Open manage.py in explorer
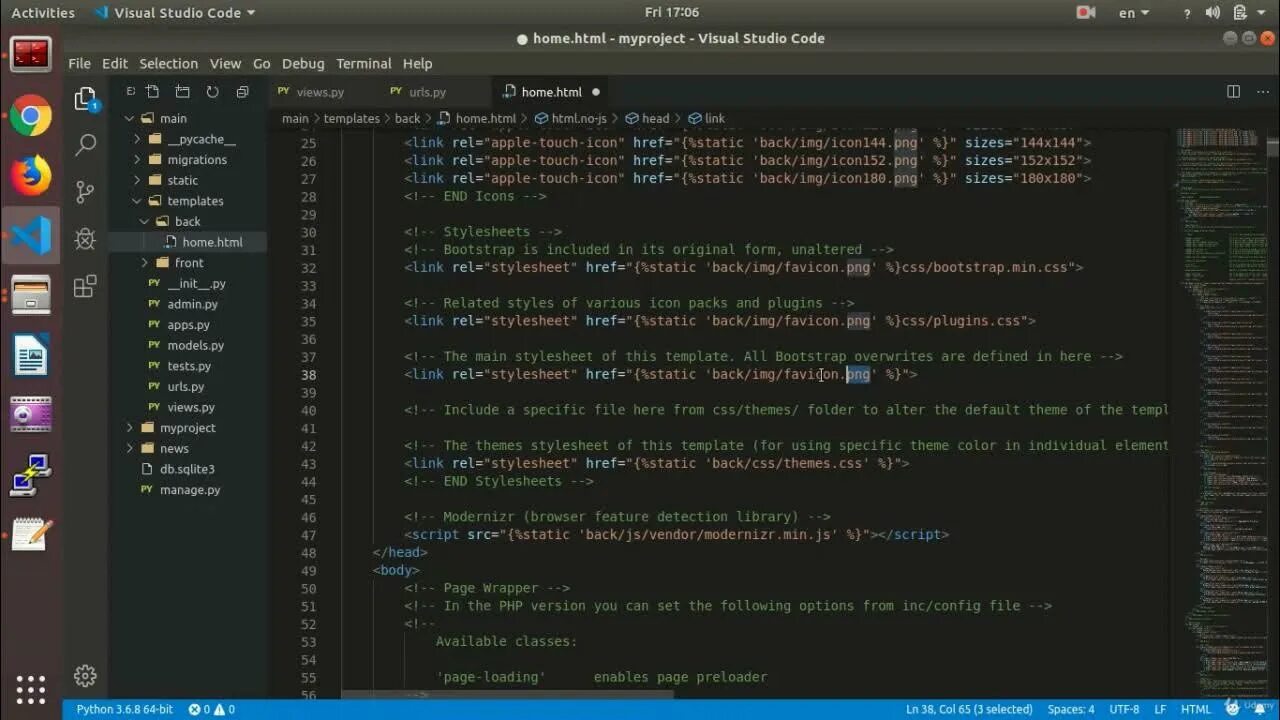This screenshot has height=720, width=1280. [189, 489]
